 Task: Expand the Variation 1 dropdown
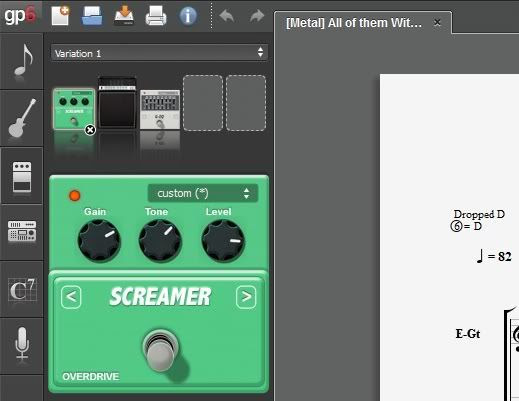159,53
